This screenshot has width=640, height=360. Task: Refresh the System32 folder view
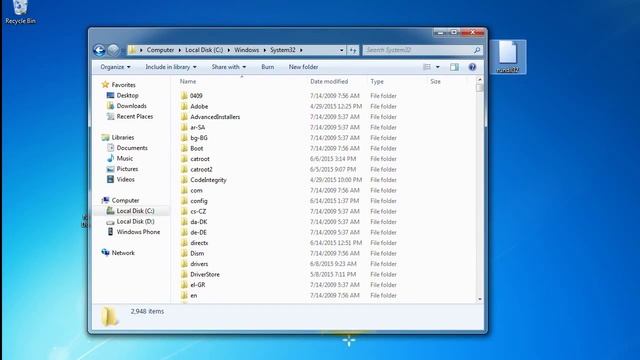tap(353, 50)
